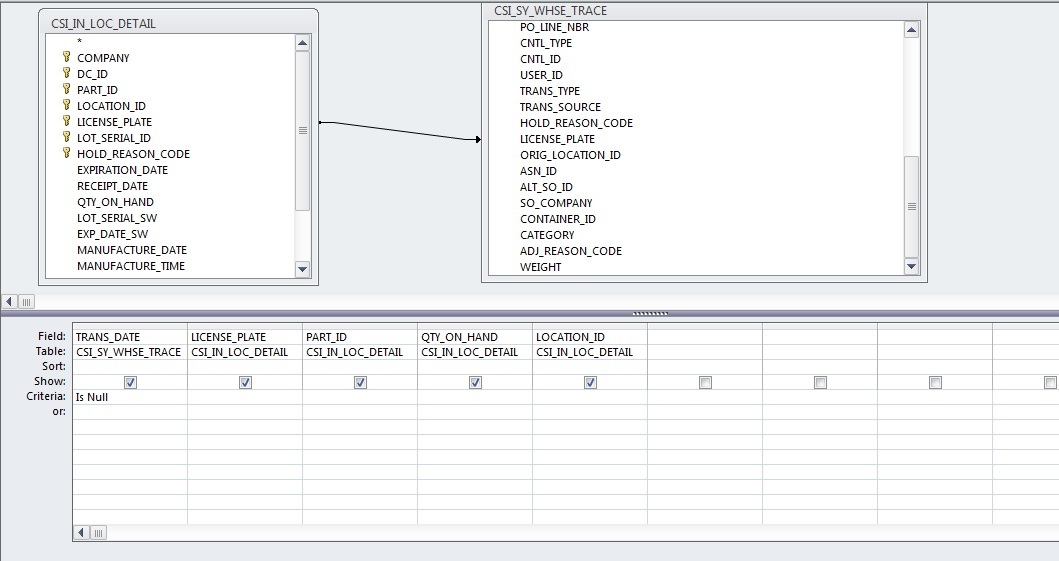Image resolution: width=1059 pixels, height=561 pixels.
Task: Toggle Show checkbox for PART_ID column
Action: coord(360,382)
